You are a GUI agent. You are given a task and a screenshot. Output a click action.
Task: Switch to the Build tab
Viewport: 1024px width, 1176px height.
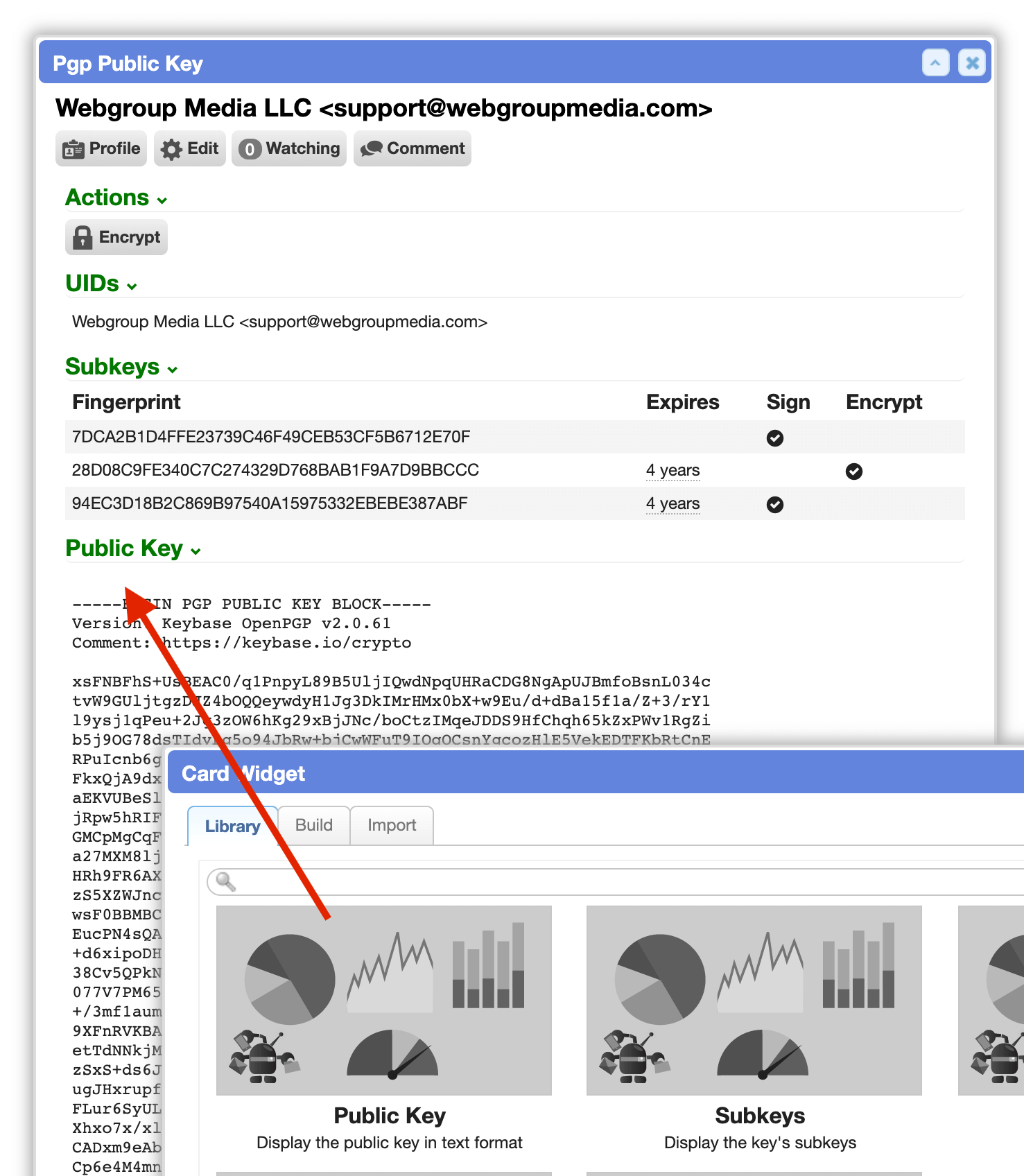(x=314, y=825)
